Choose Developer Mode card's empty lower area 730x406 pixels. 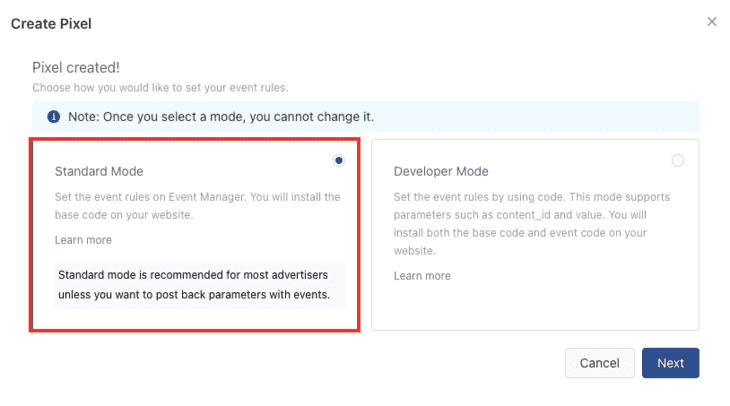tap(535, 305)
